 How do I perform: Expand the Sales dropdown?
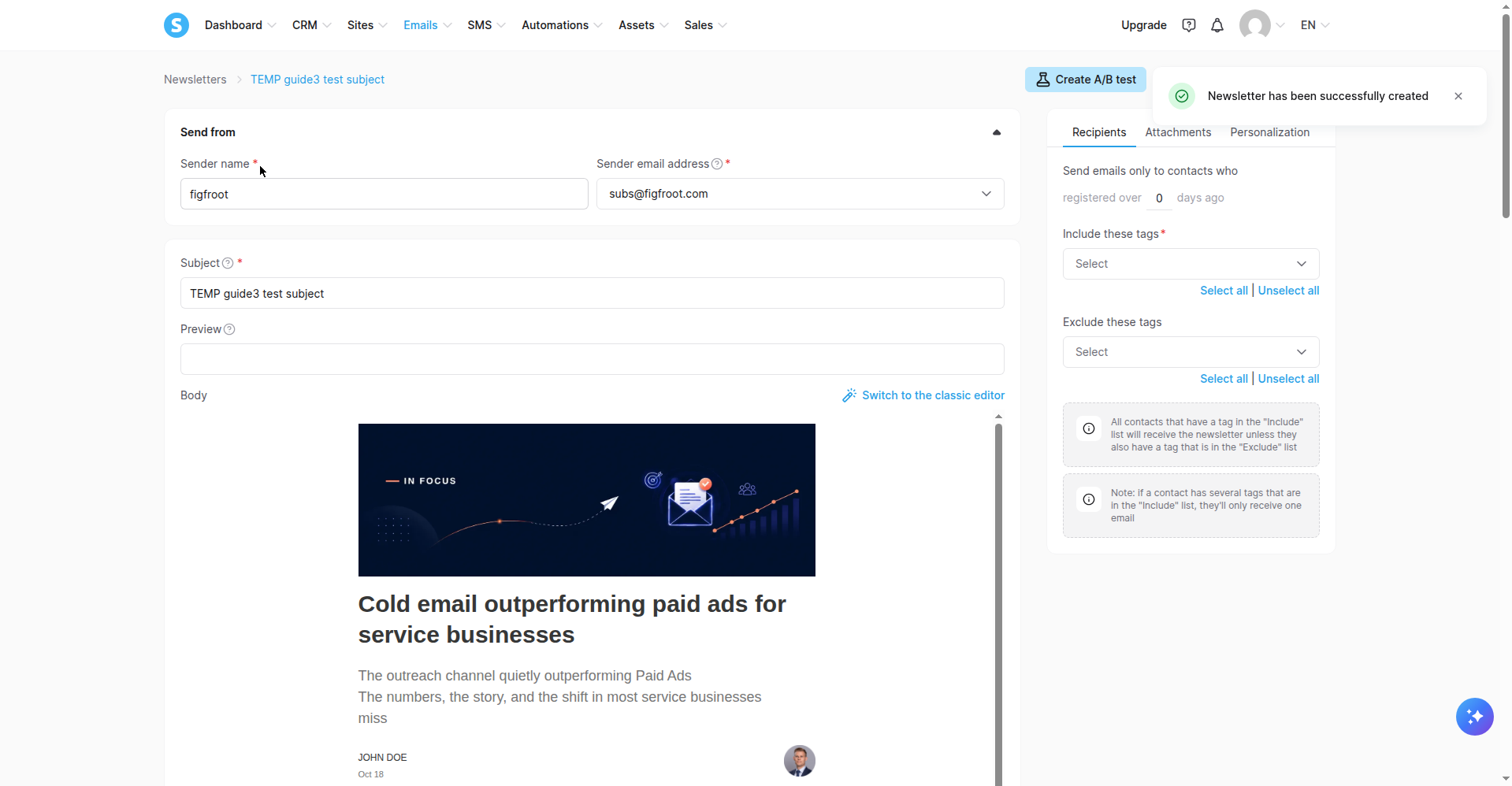705,25
